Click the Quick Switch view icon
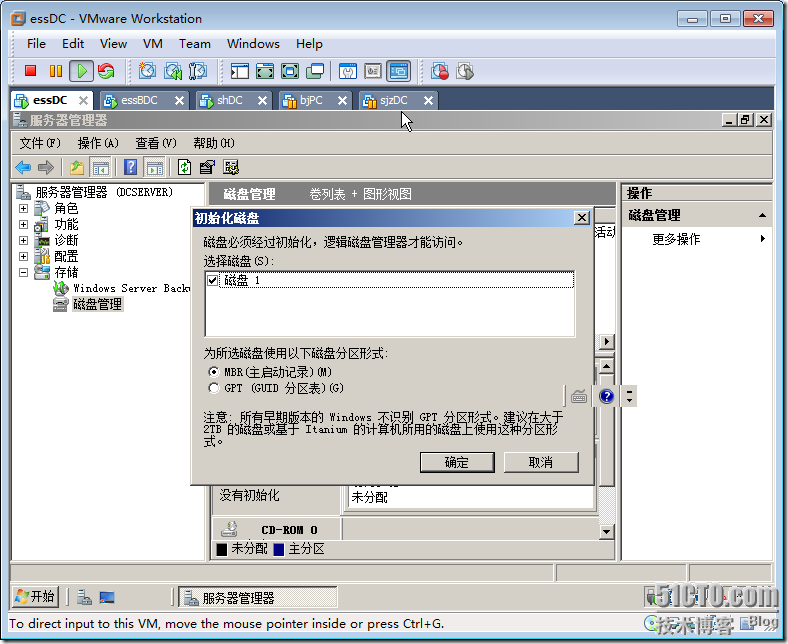Image resolution: width=788 pixels, height=644 pixels. (265, 71)
